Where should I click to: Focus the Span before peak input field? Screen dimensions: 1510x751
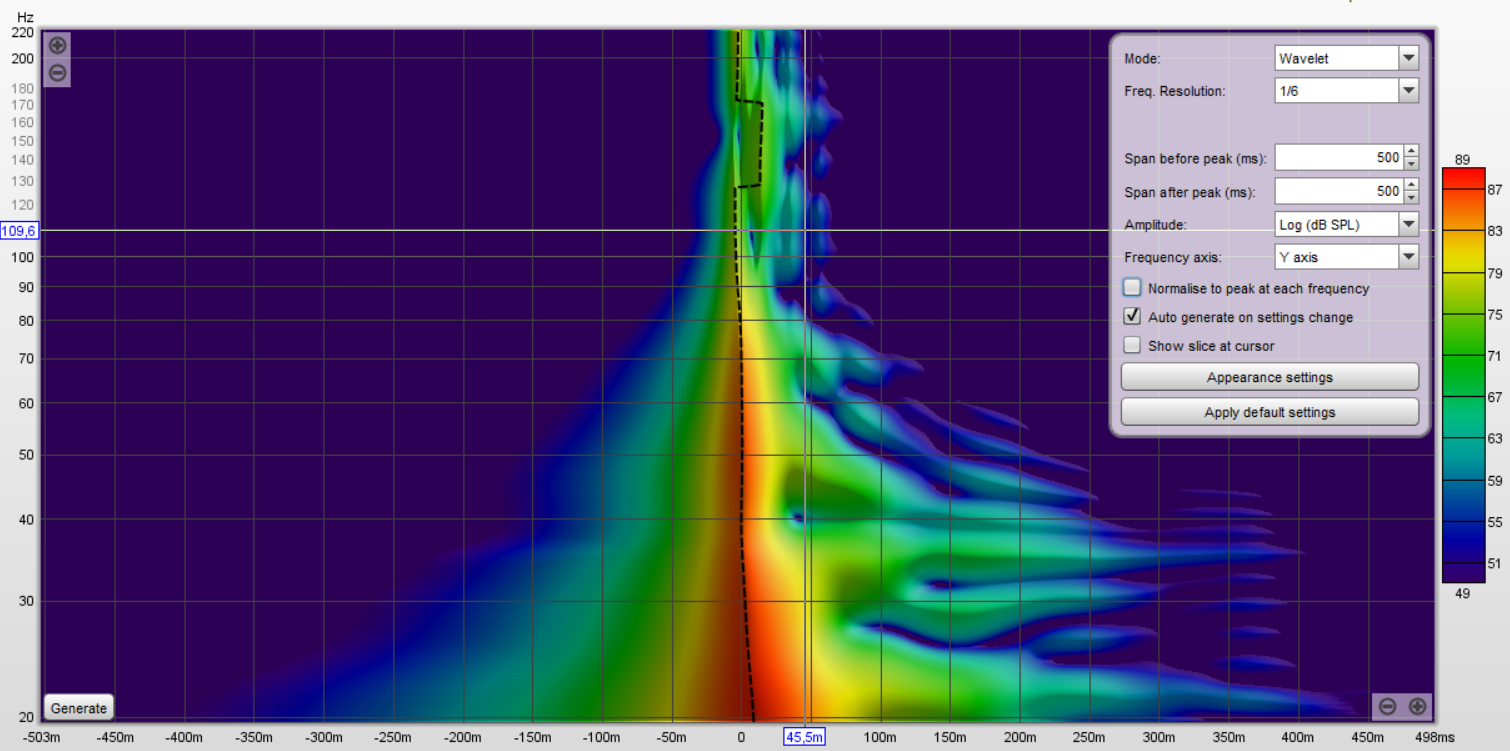[x=1338, y=158]
